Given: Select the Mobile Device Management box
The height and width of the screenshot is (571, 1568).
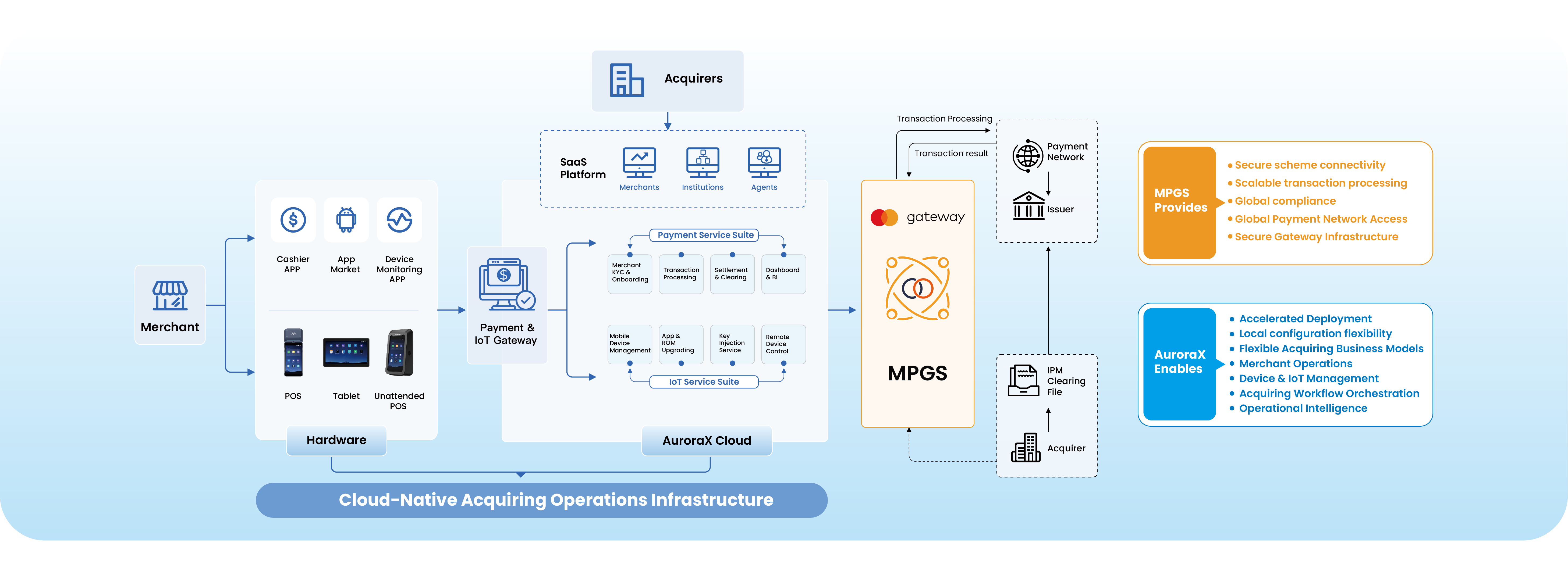Looking at the screenshot, I should click(630, 345).
